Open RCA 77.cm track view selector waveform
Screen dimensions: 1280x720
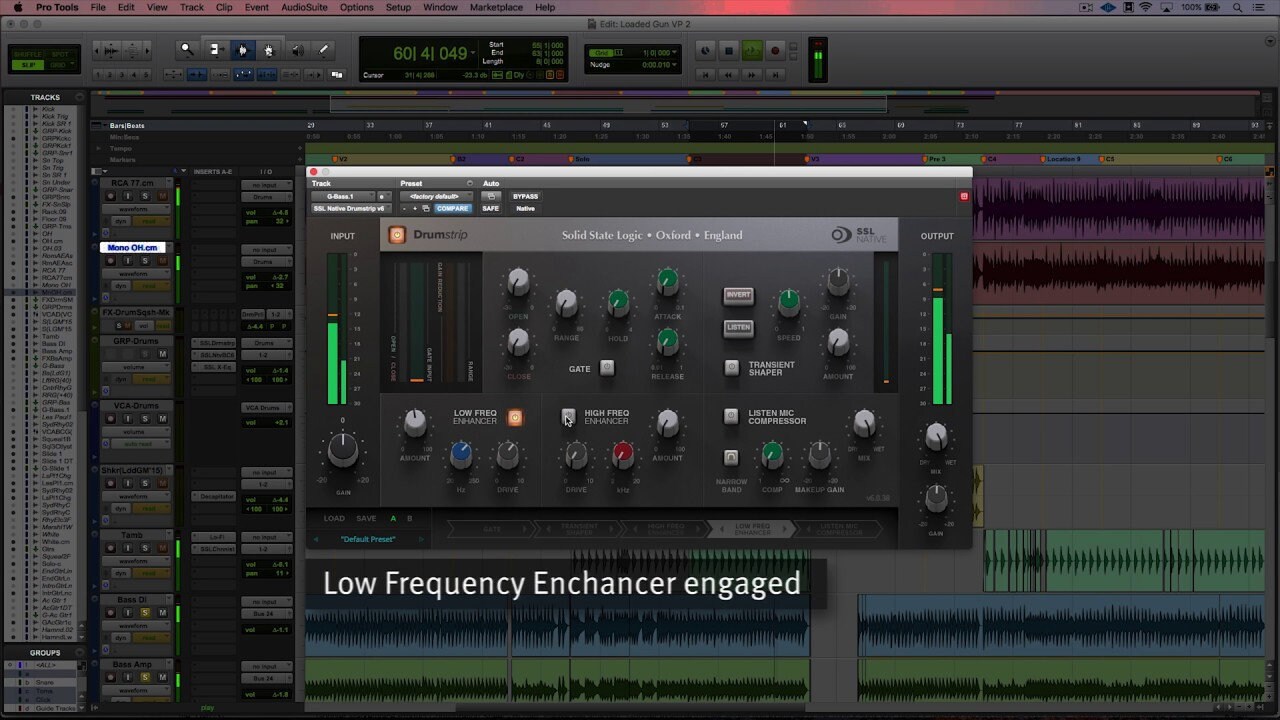point(135,210)
